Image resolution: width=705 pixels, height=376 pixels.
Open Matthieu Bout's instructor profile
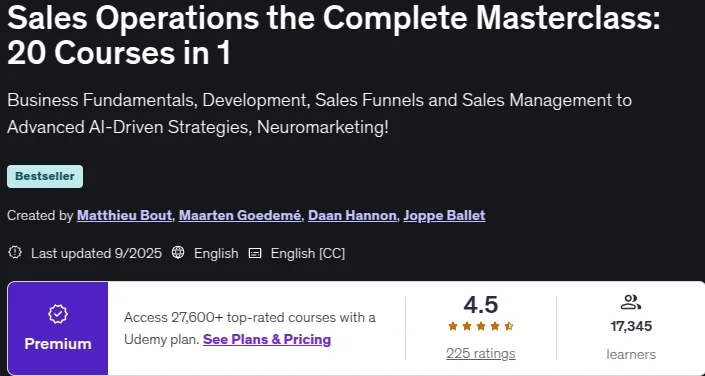[x=124, y=215]
